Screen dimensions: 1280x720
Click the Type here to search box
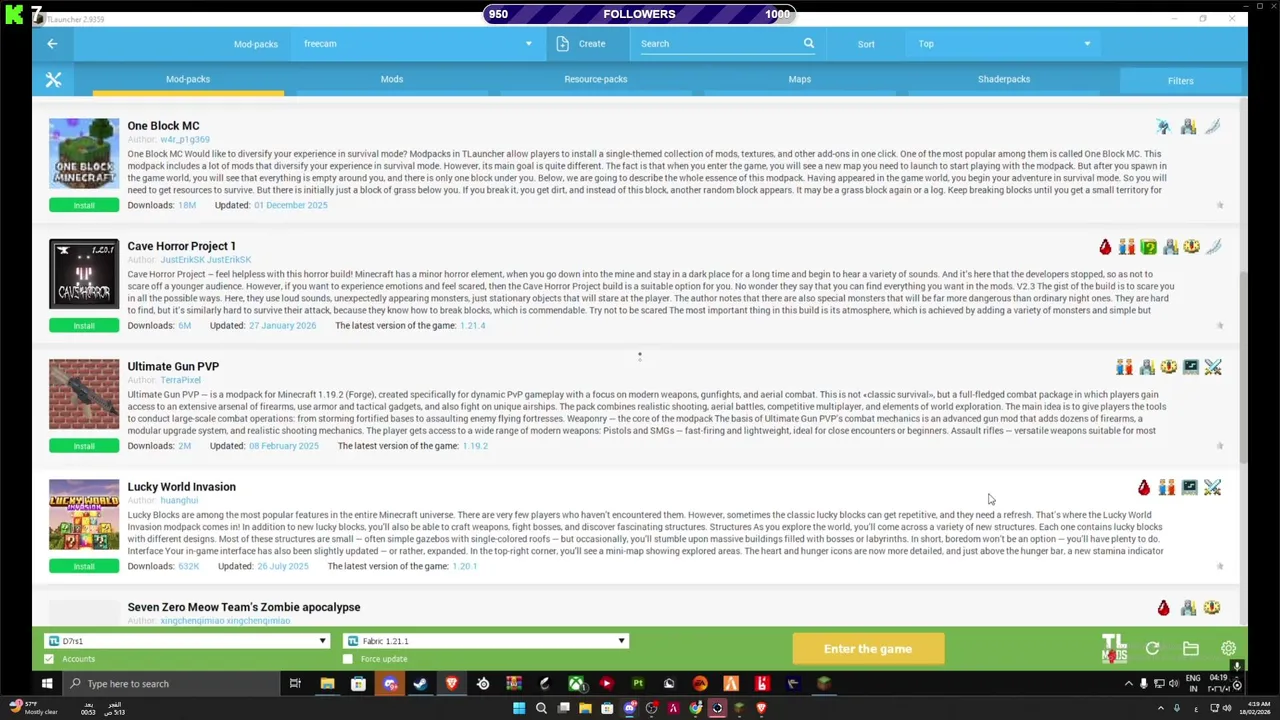(x=170, y=684)
